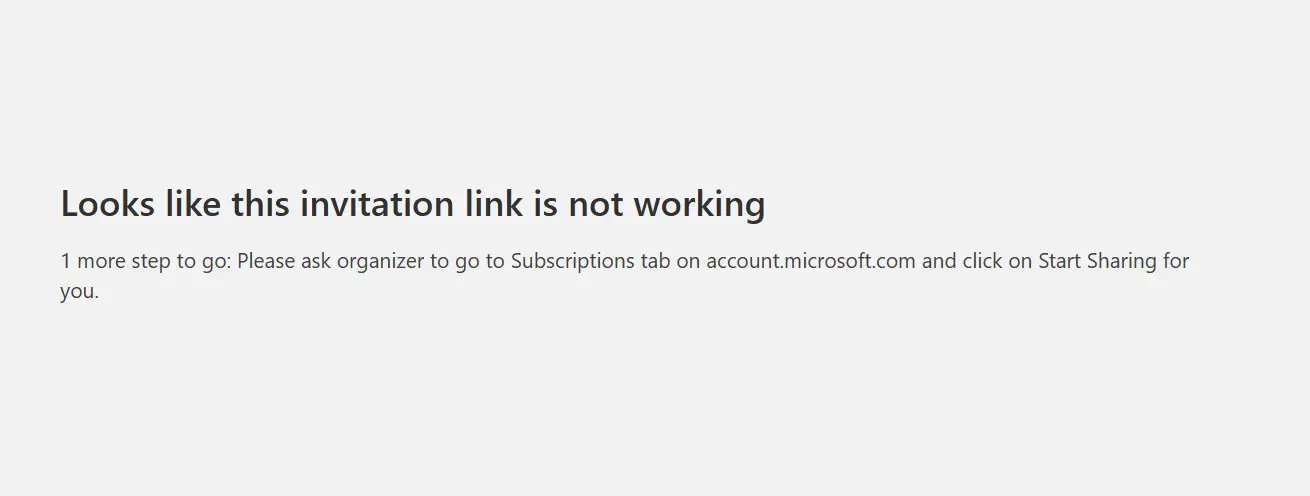The image size is (1310, 496).
Task: Click the "Looks like this invitation link" heading
Action: (413, 204)
